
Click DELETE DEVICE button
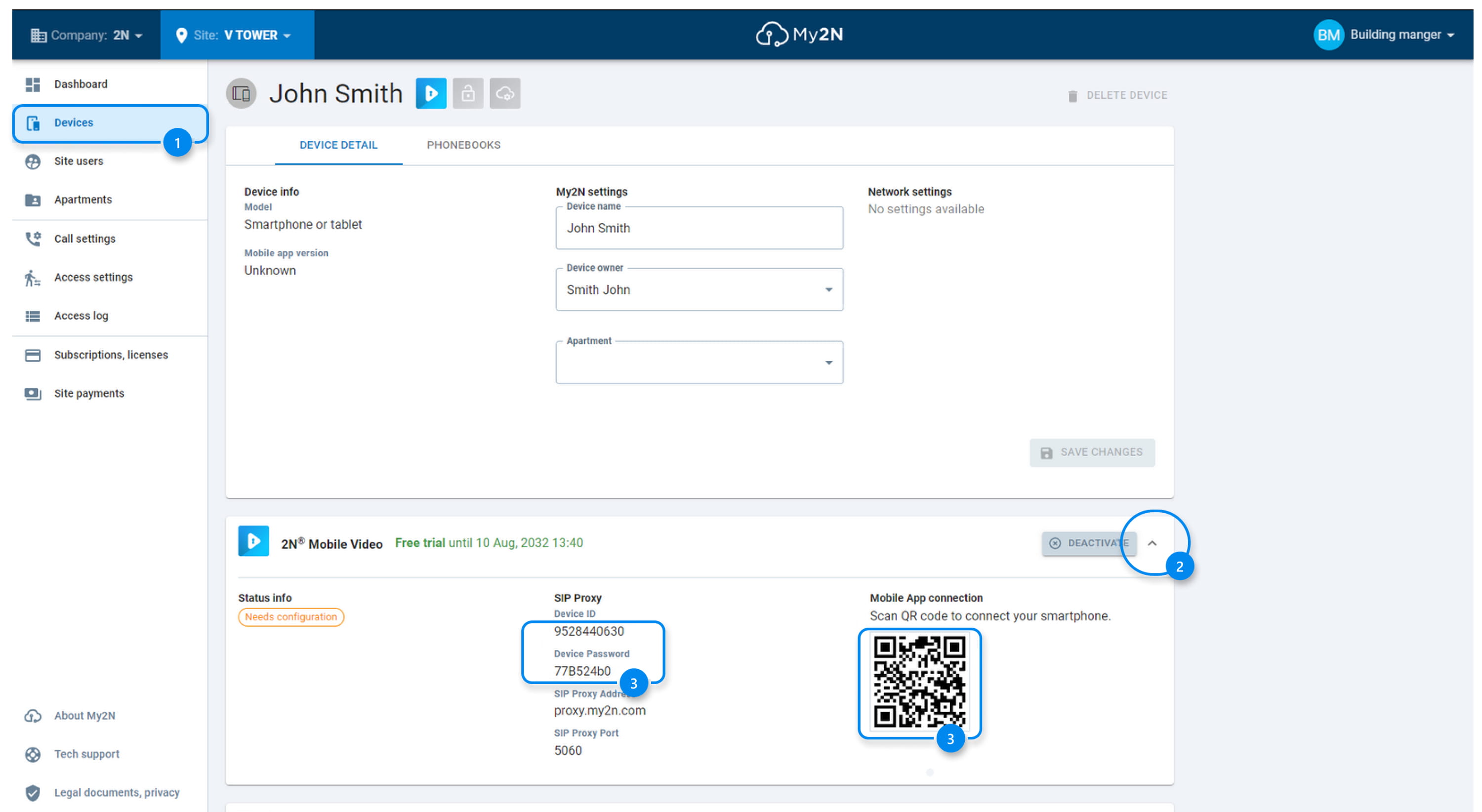click(1117, 95)
